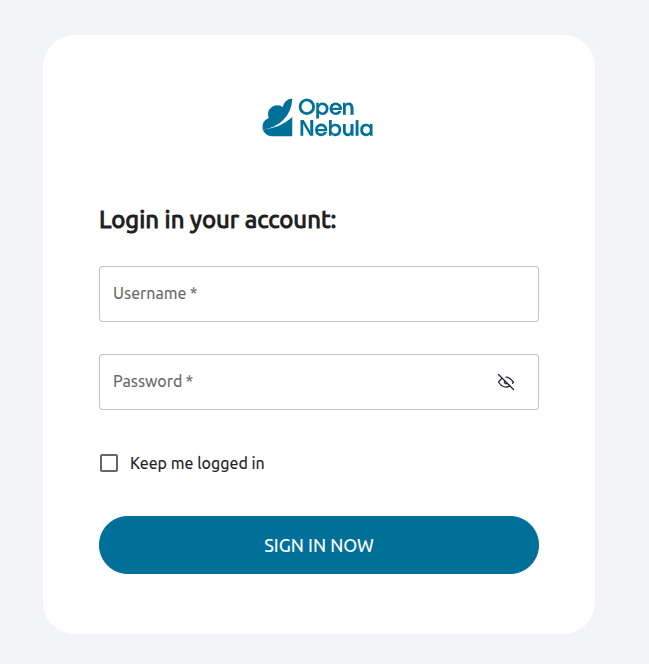Click the "SIGN IN NOW" button text
This screenshot has width=649, height=664.
(x=319, y=546)
